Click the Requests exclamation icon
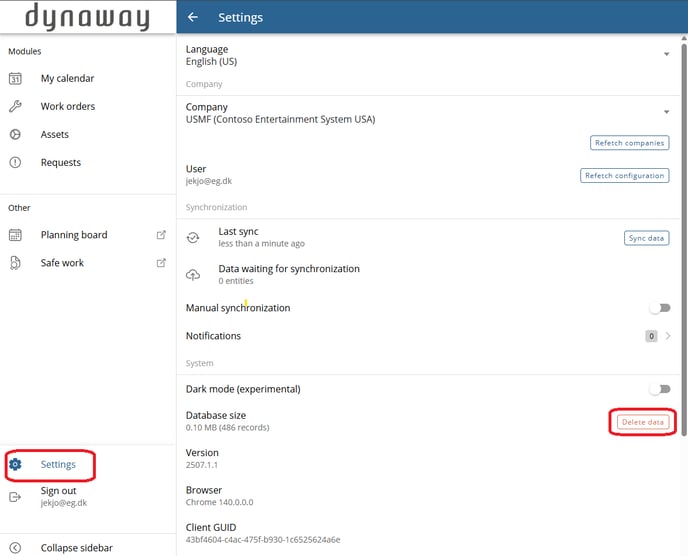This screenshot has height=556, width=688. tap(15, 163)
